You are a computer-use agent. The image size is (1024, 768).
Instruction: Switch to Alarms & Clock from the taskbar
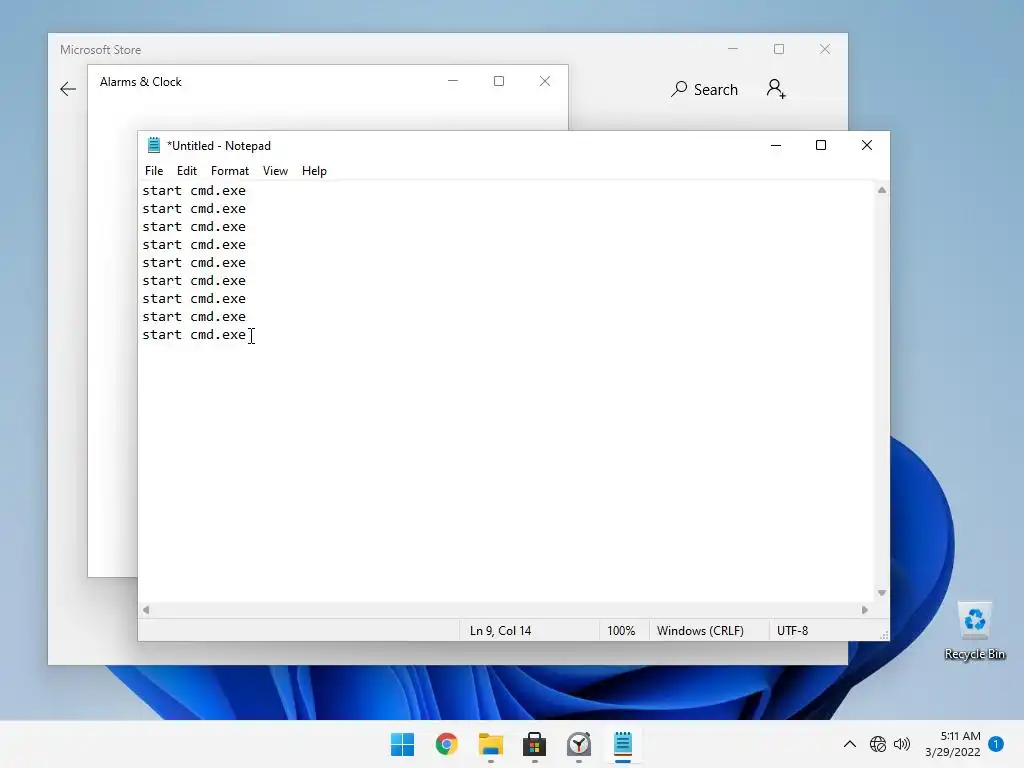[x=579, y=744]
